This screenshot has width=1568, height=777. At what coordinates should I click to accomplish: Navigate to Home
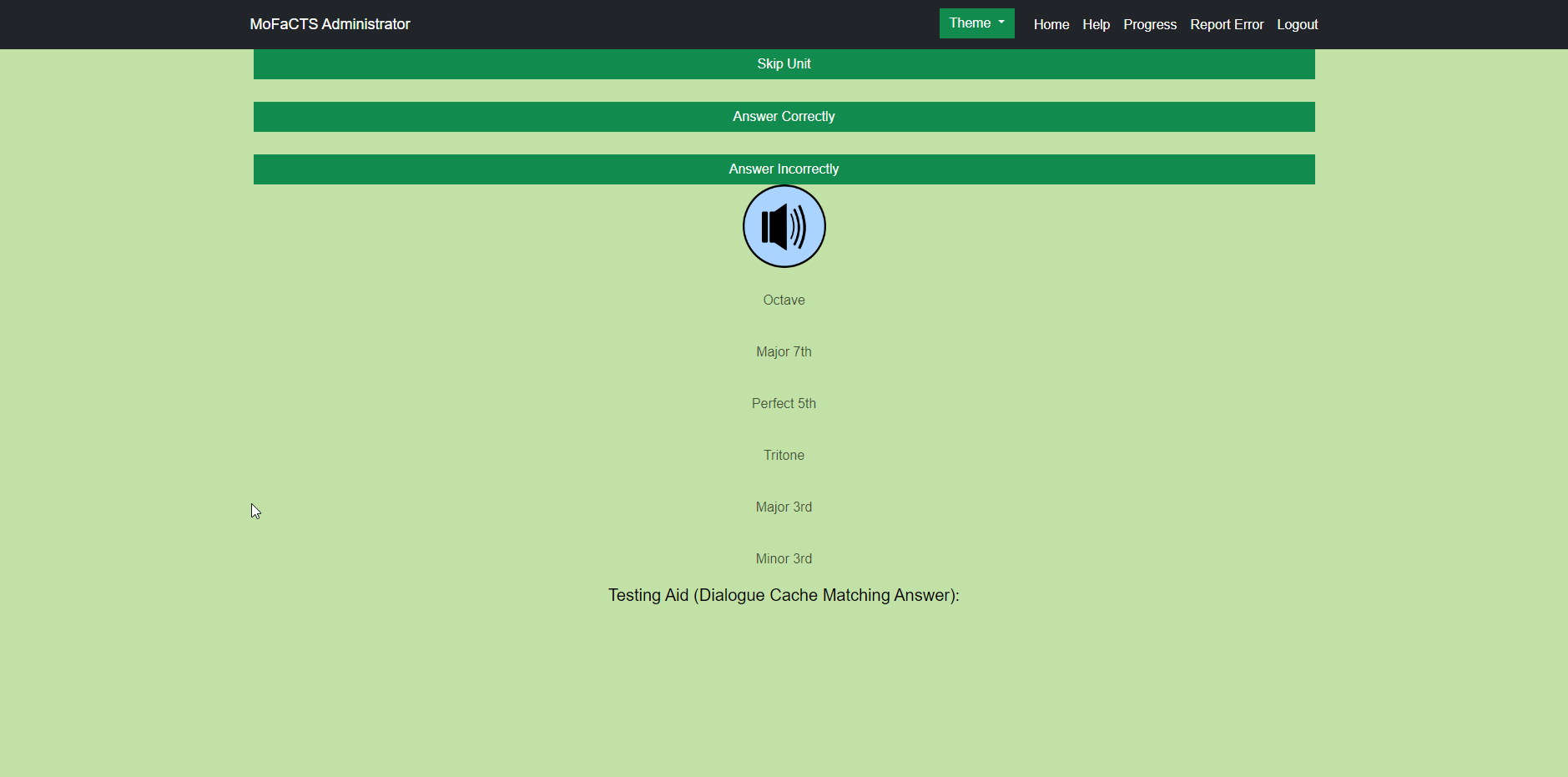1051,24
